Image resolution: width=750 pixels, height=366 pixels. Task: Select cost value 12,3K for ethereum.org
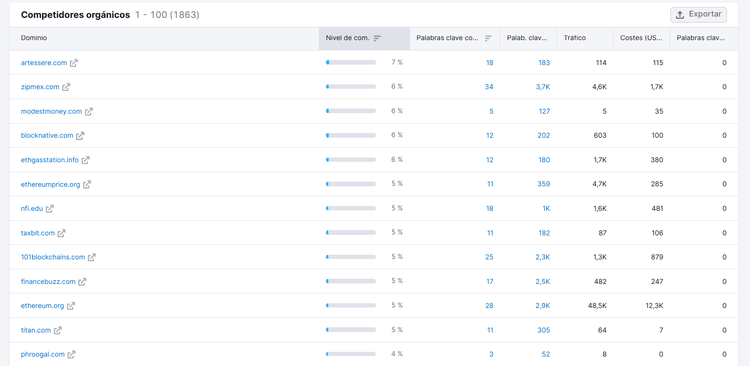(654, 306)
